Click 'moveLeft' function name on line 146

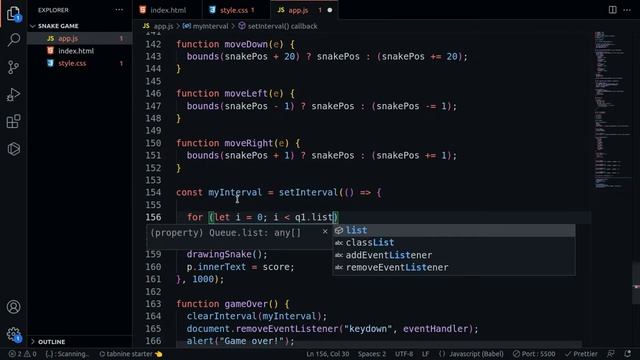tap(246, 93)
